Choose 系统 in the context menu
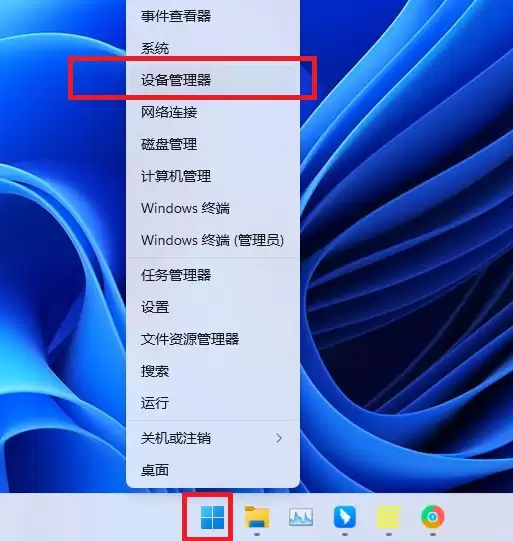 pyautogui.click(x=213, y=48)
